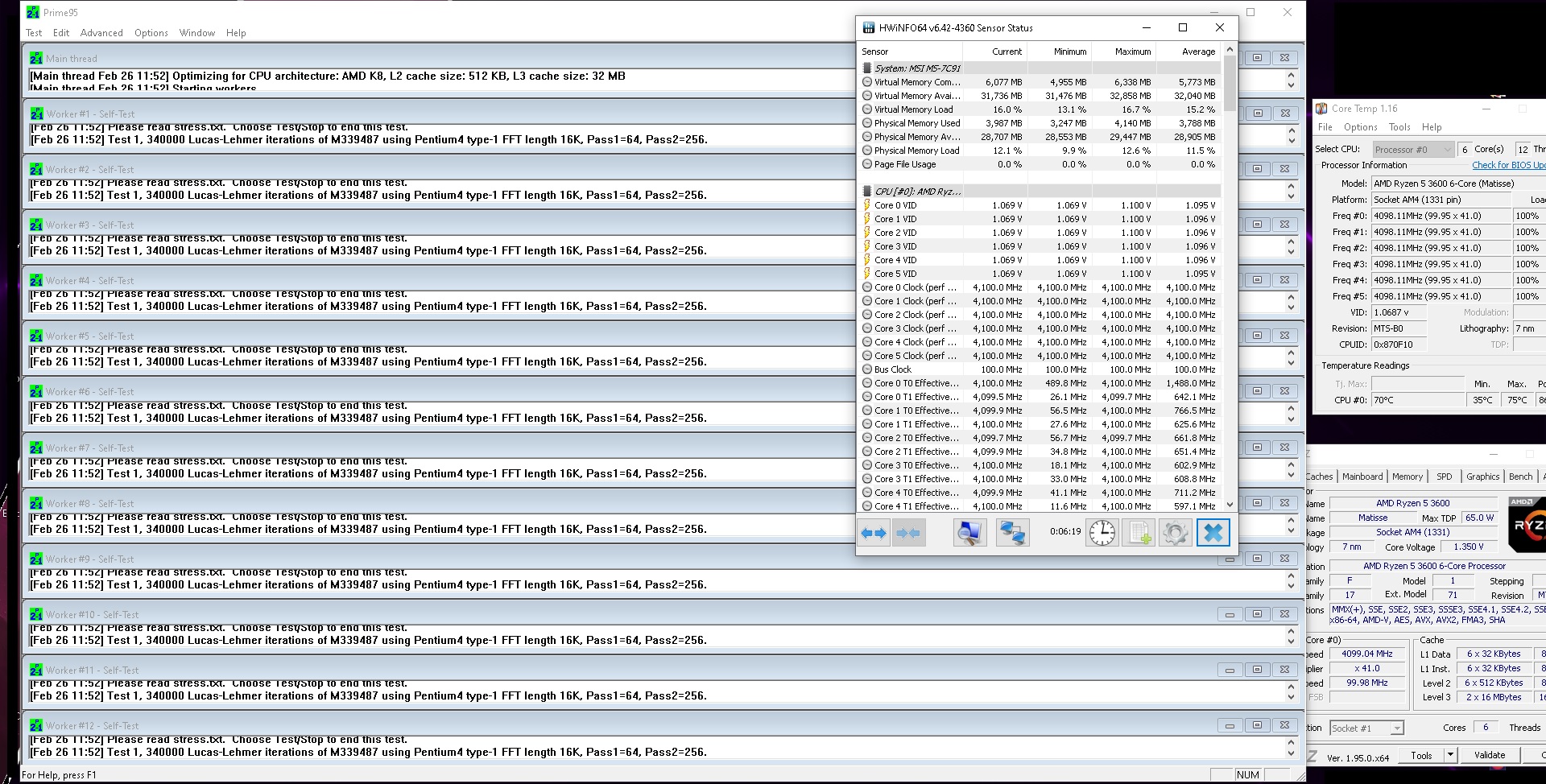Open the CPU-Z Tools dropdown arrow
The width and height of the screenshot is (1546, 784).
[x=1450, y=755]
